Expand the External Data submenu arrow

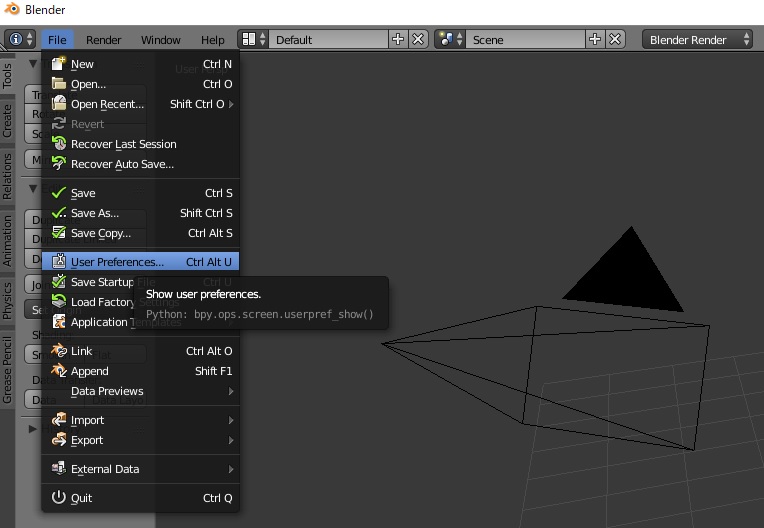[231, 469]
